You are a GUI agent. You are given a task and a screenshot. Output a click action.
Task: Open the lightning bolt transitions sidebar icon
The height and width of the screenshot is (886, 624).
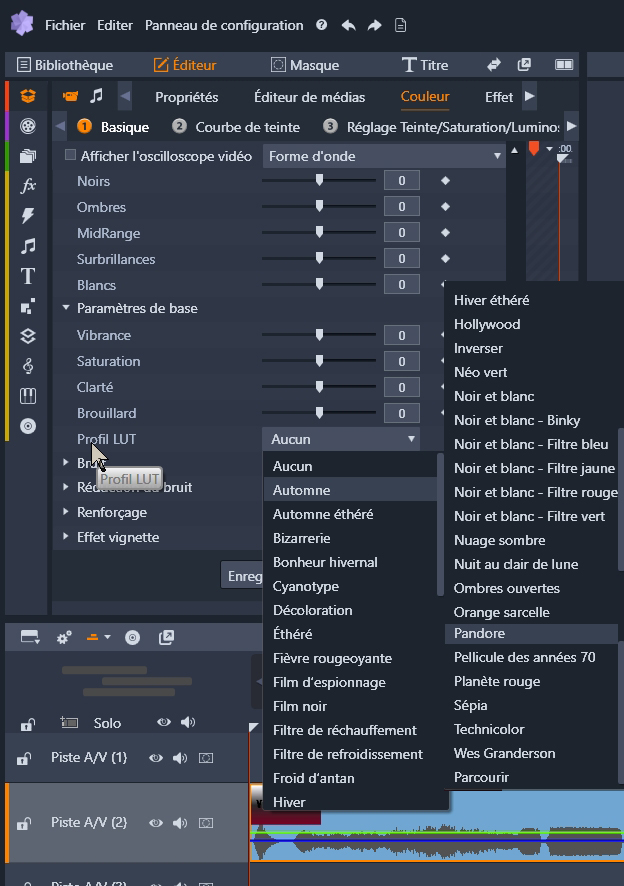[x=28, y=215]
